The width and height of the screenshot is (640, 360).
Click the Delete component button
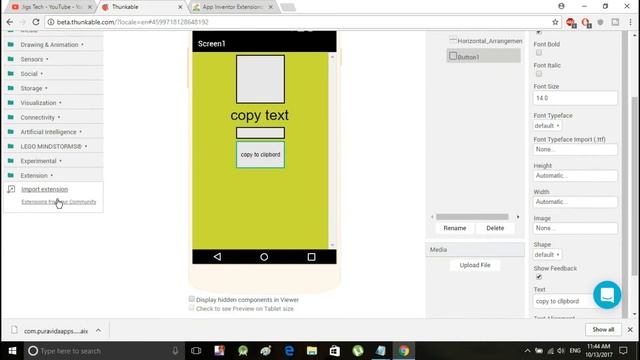(495, 228)
